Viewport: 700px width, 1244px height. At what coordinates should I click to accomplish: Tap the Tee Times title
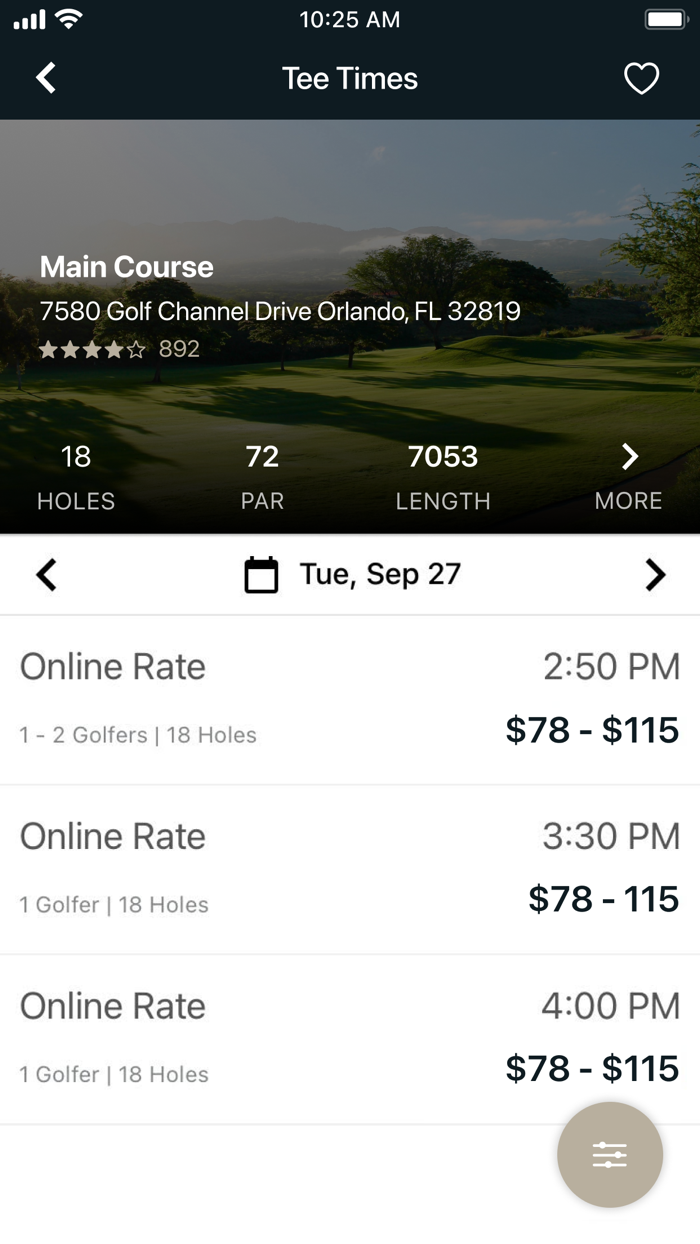[x=349, y=78]
